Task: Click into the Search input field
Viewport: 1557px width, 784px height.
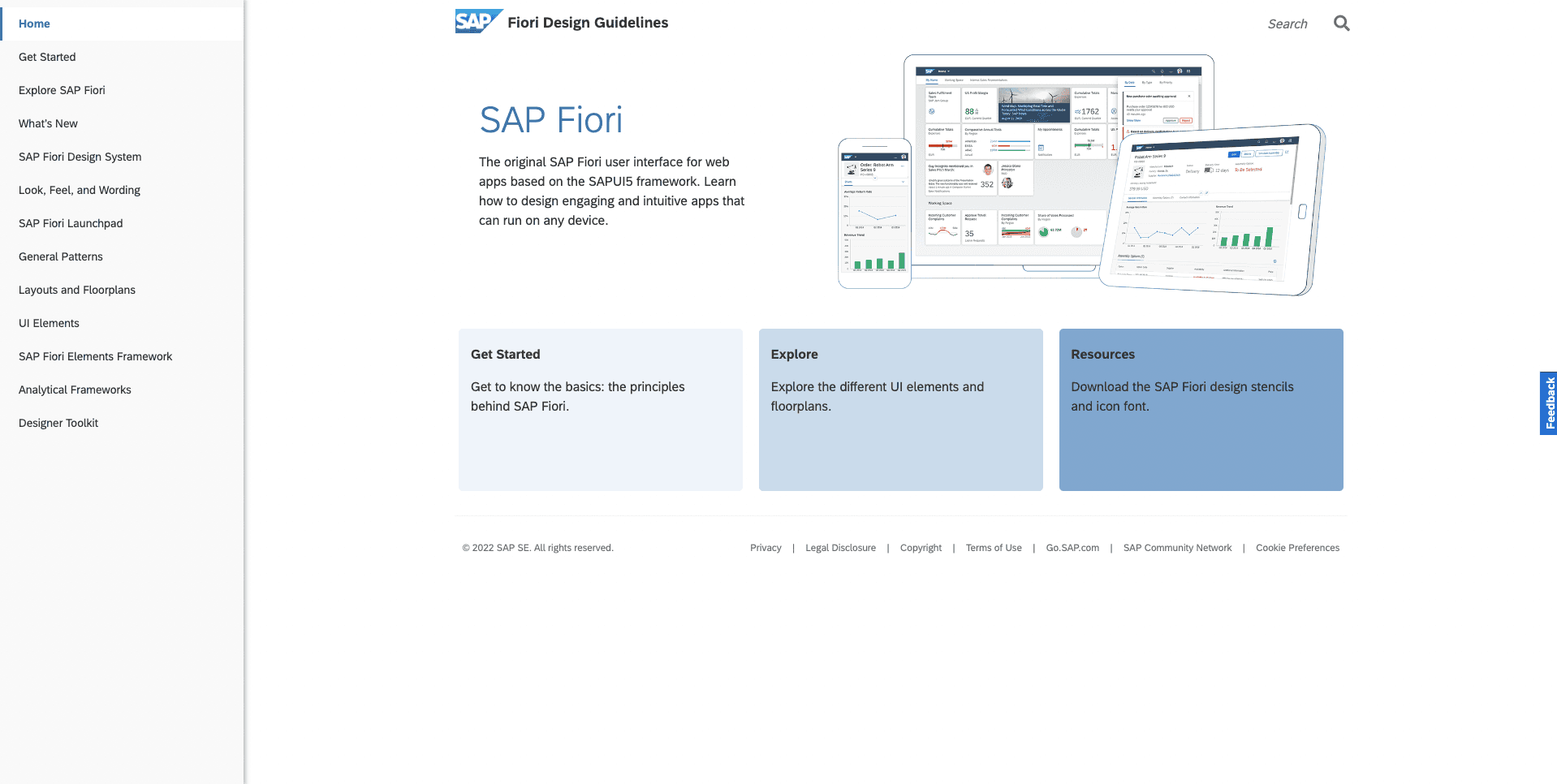Action: pyautogui.click(x=1287, y=24)
